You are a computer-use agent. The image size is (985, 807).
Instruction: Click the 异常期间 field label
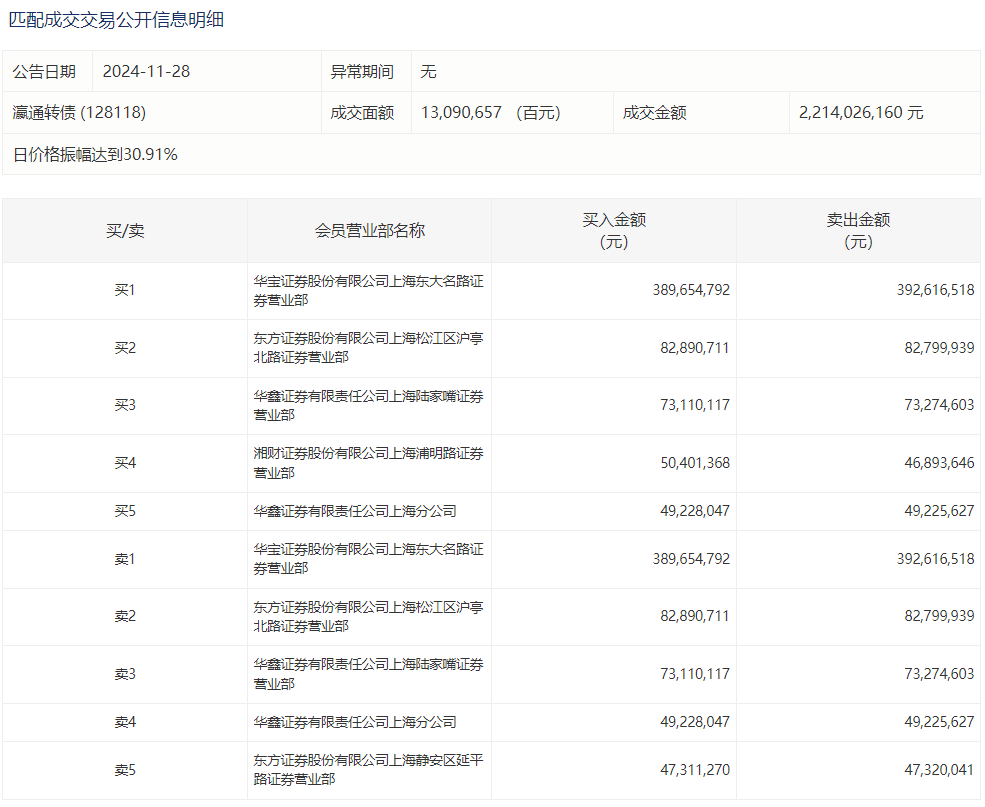362,72
